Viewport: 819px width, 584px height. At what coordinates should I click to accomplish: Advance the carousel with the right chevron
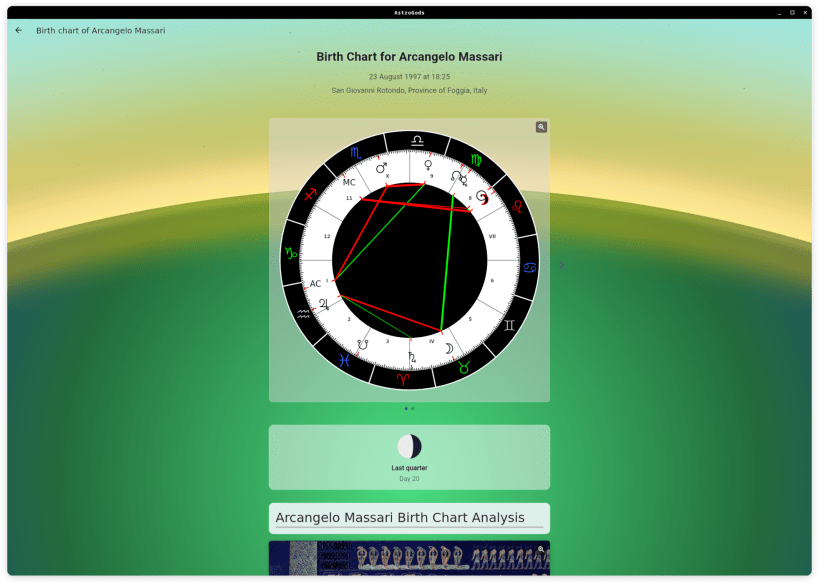pos(561,265)
